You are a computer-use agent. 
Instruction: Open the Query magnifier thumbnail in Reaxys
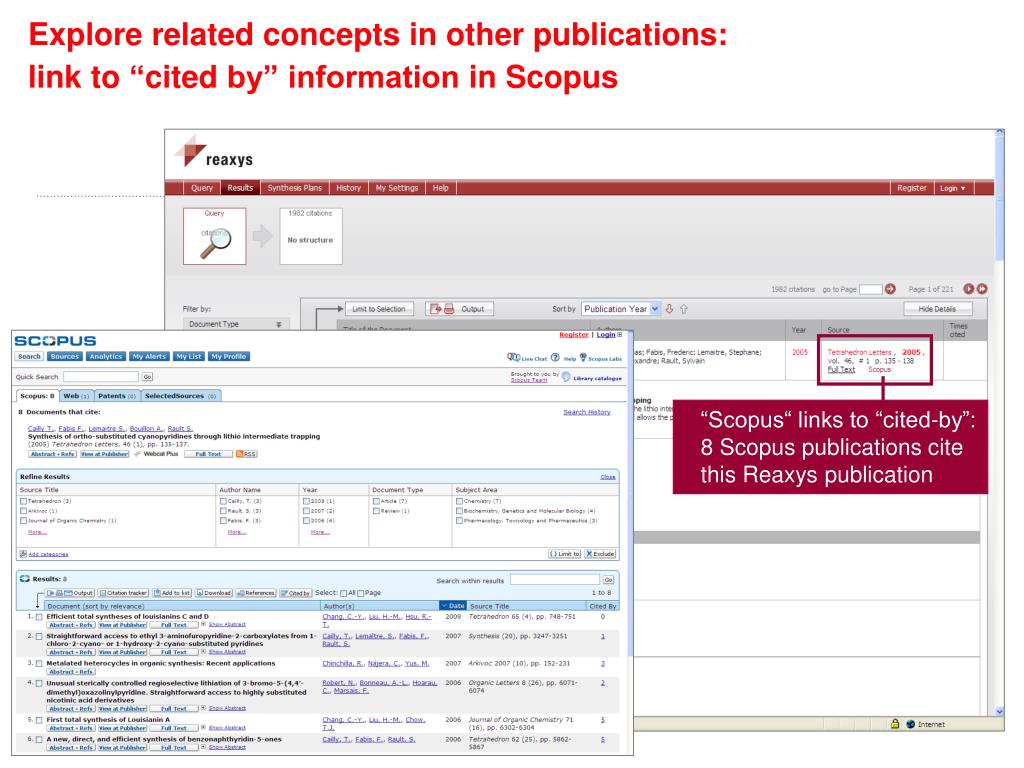[215, 236]
